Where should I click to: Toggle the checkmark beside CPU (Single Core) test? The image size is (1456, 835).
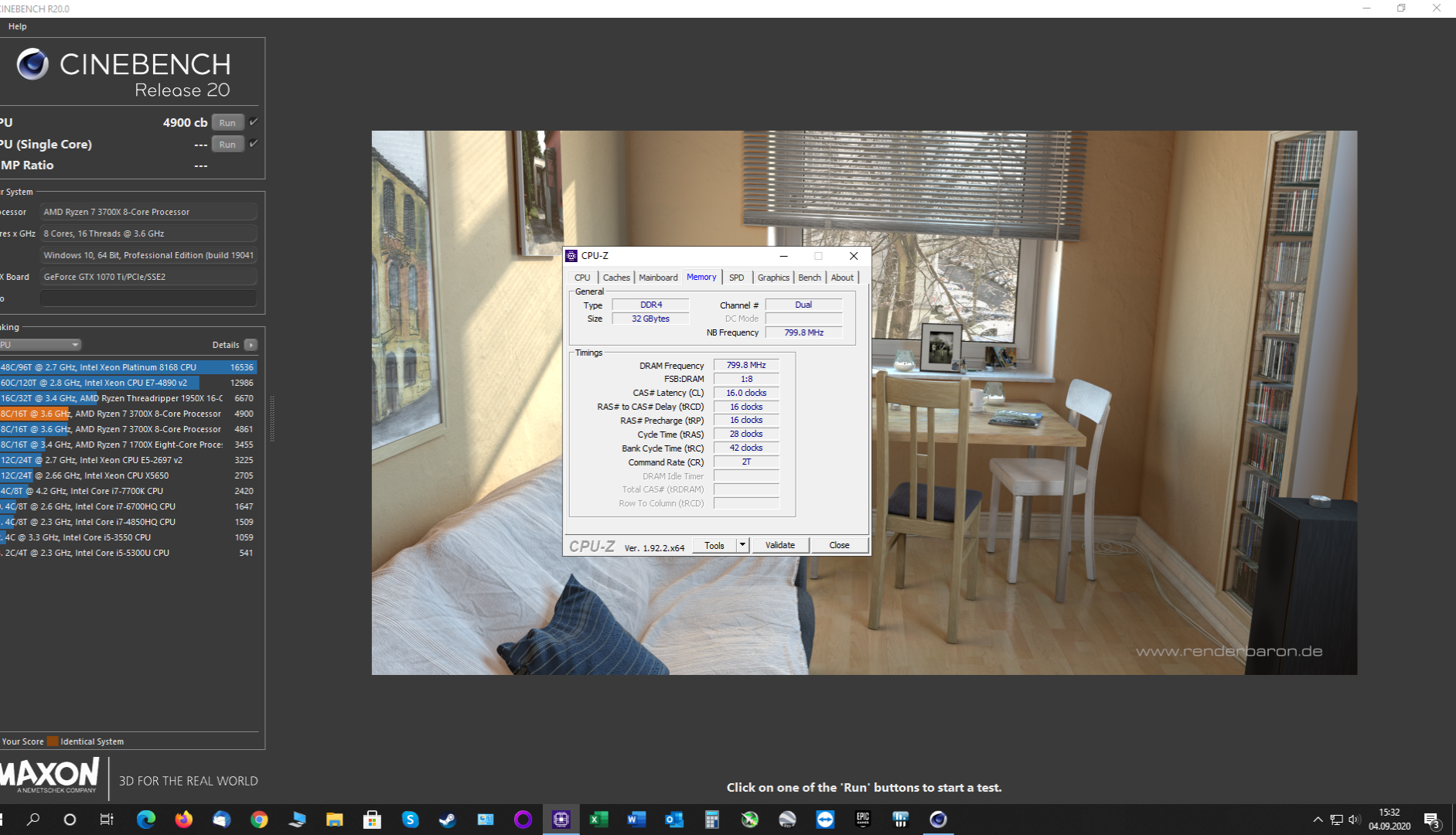(x=253, y=144)
